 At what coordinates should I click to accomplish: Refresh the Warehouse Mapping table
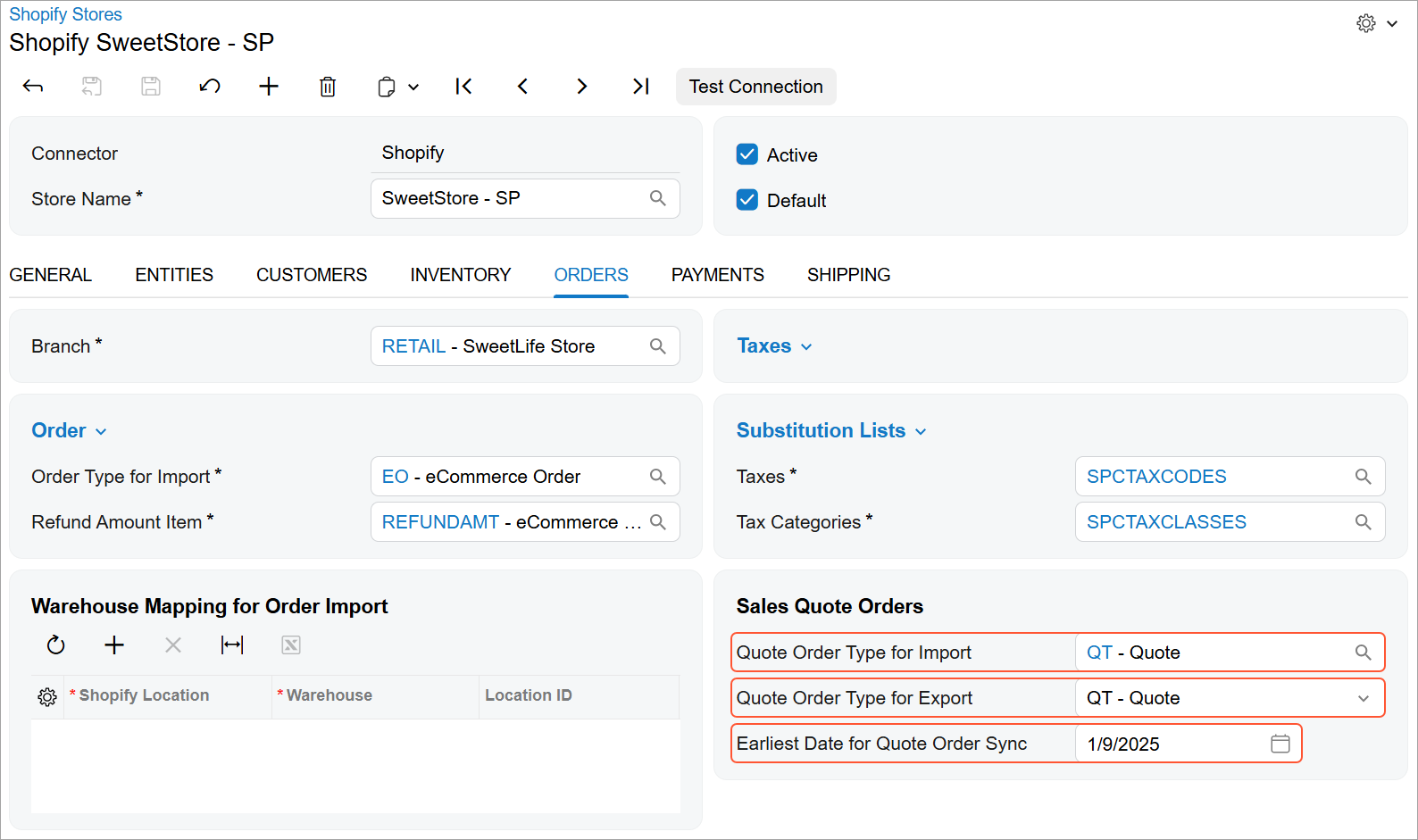click(55, 645)
